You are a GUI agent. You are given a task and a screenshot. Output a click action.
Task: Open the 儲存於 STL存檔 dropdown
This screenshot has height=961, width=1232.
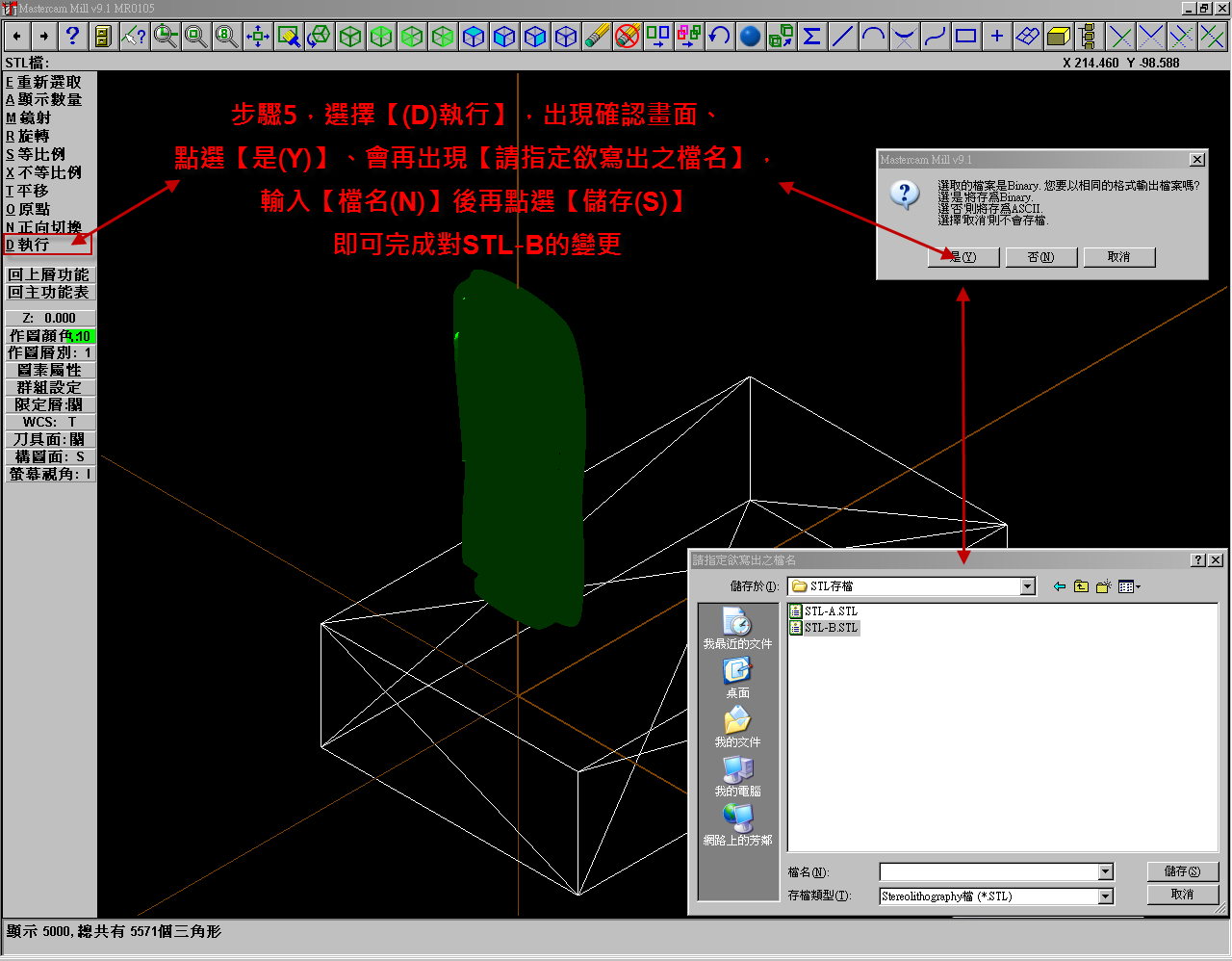coord(1026,585)
